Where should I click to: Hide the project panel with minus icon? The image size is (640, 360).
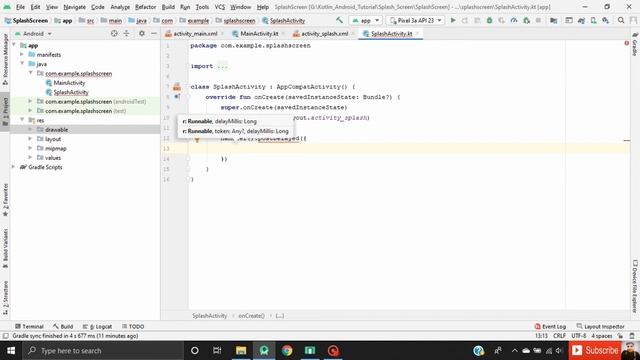coord(154,33)
